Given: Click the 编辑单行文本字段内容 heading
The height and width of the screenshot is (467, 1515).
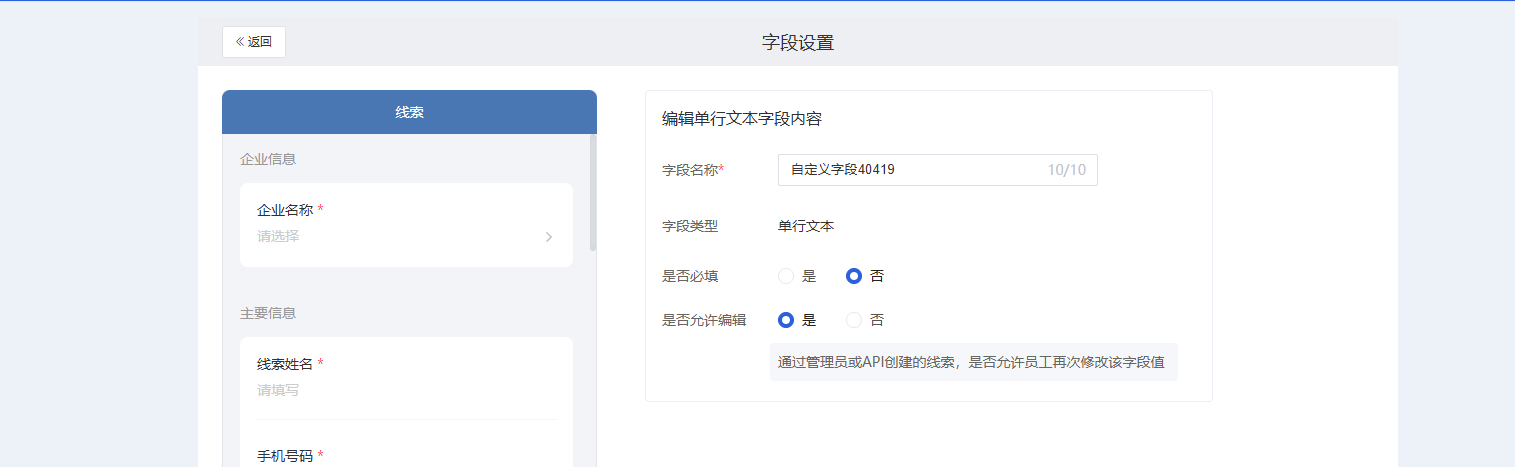Looking at the screenshot, I should click(x=742, y=119).
